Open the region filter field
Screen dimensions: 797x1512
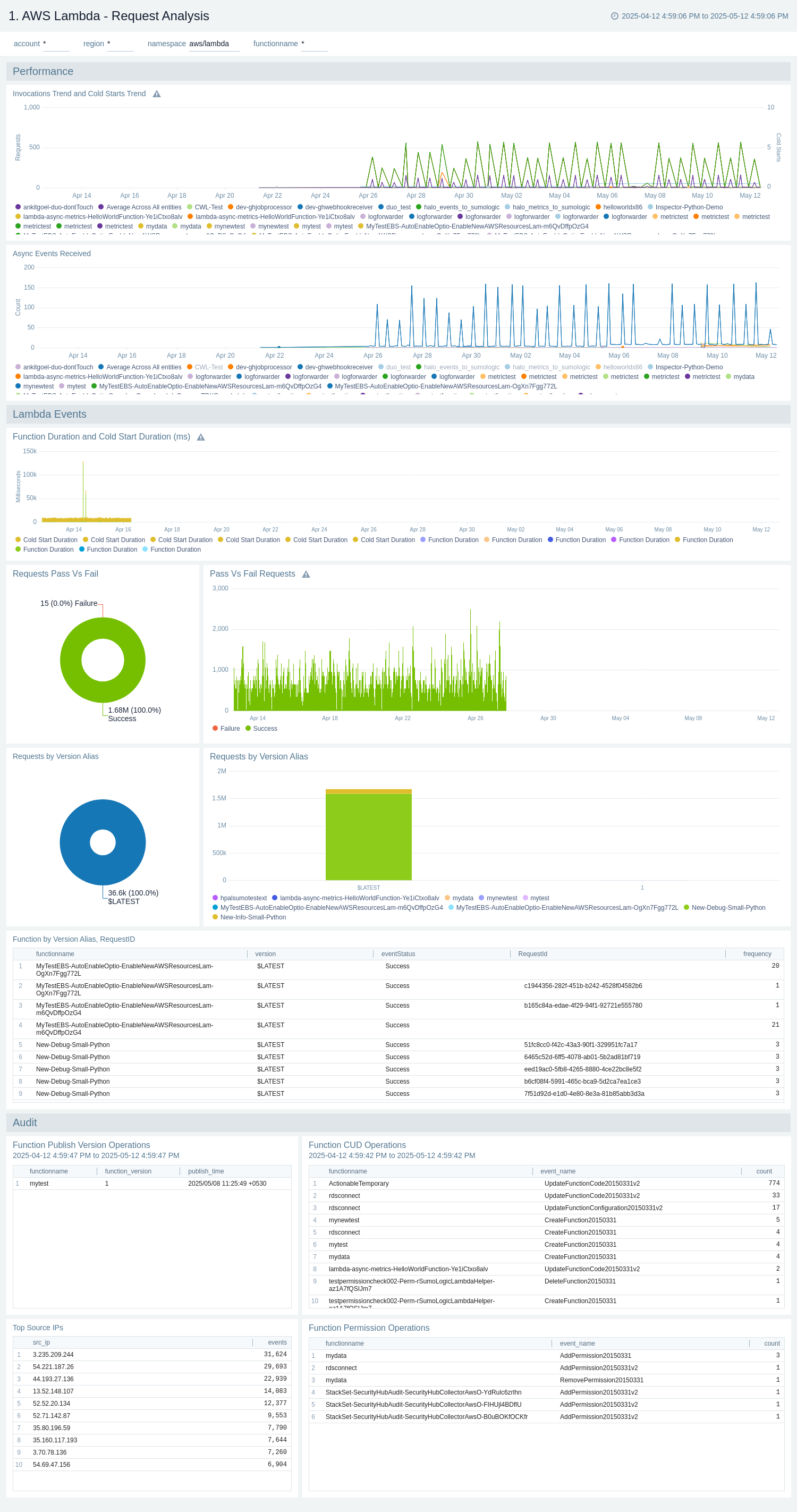pos(120,44)
